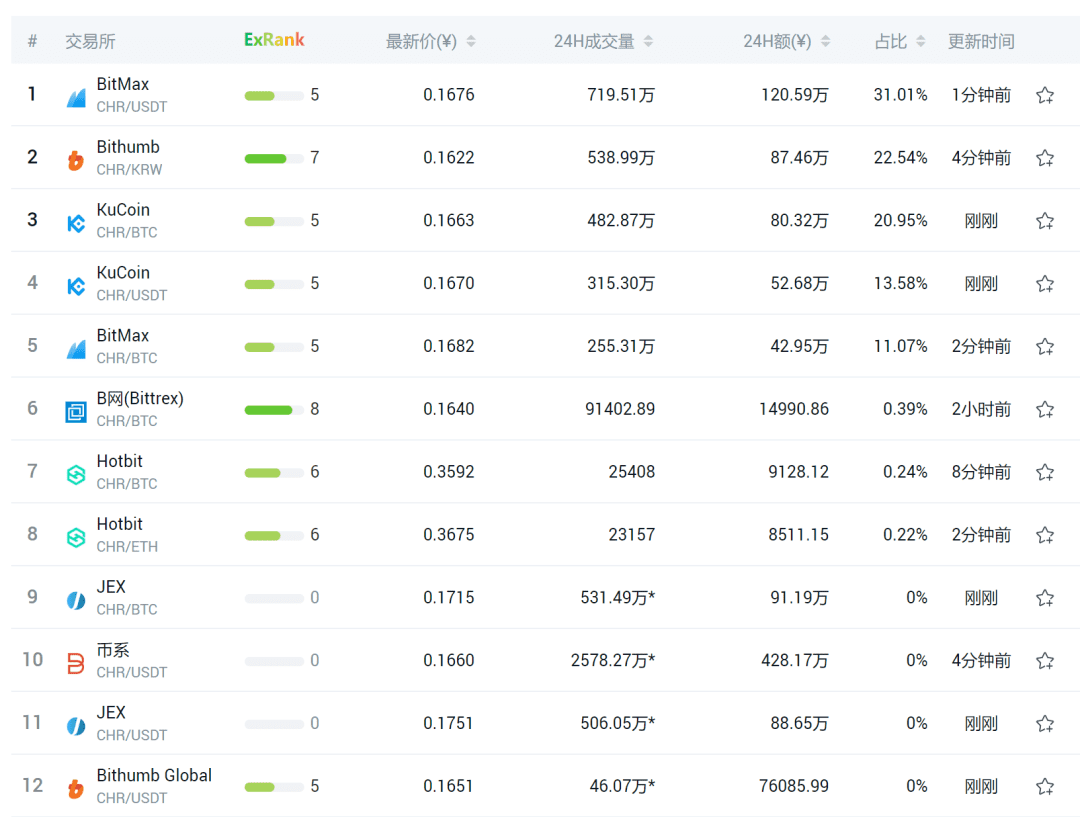Click the # column header

32,41
